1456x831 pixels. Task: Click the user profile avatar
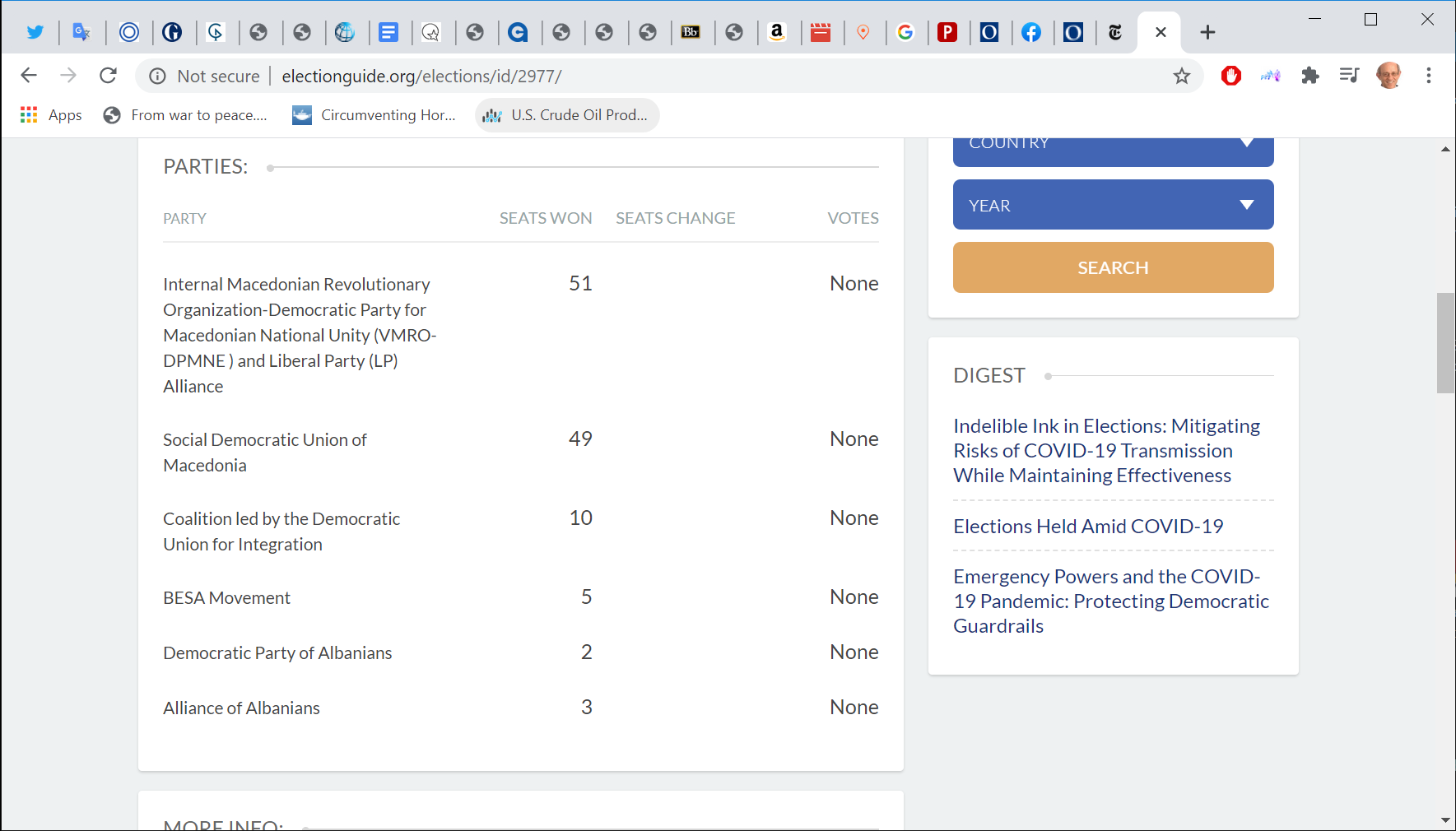coord(1389,76)
